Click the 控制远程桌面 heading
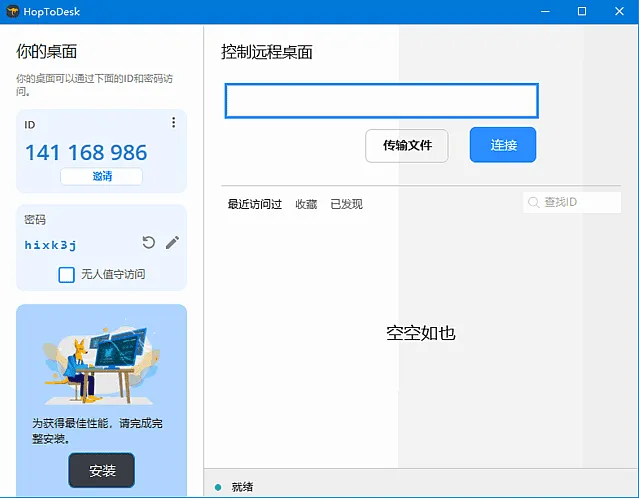 coord(267,52)
